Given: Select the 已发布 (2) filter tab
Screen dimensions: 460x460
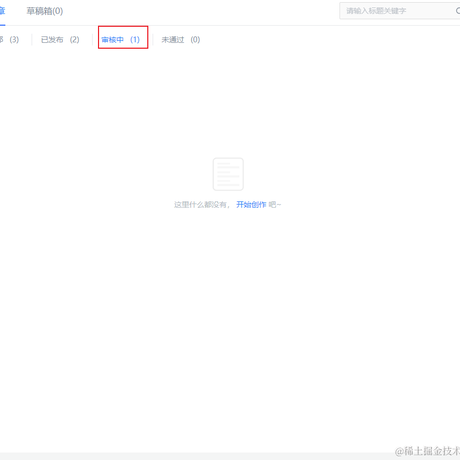Looking at the screenshot, I should (60, 40).
